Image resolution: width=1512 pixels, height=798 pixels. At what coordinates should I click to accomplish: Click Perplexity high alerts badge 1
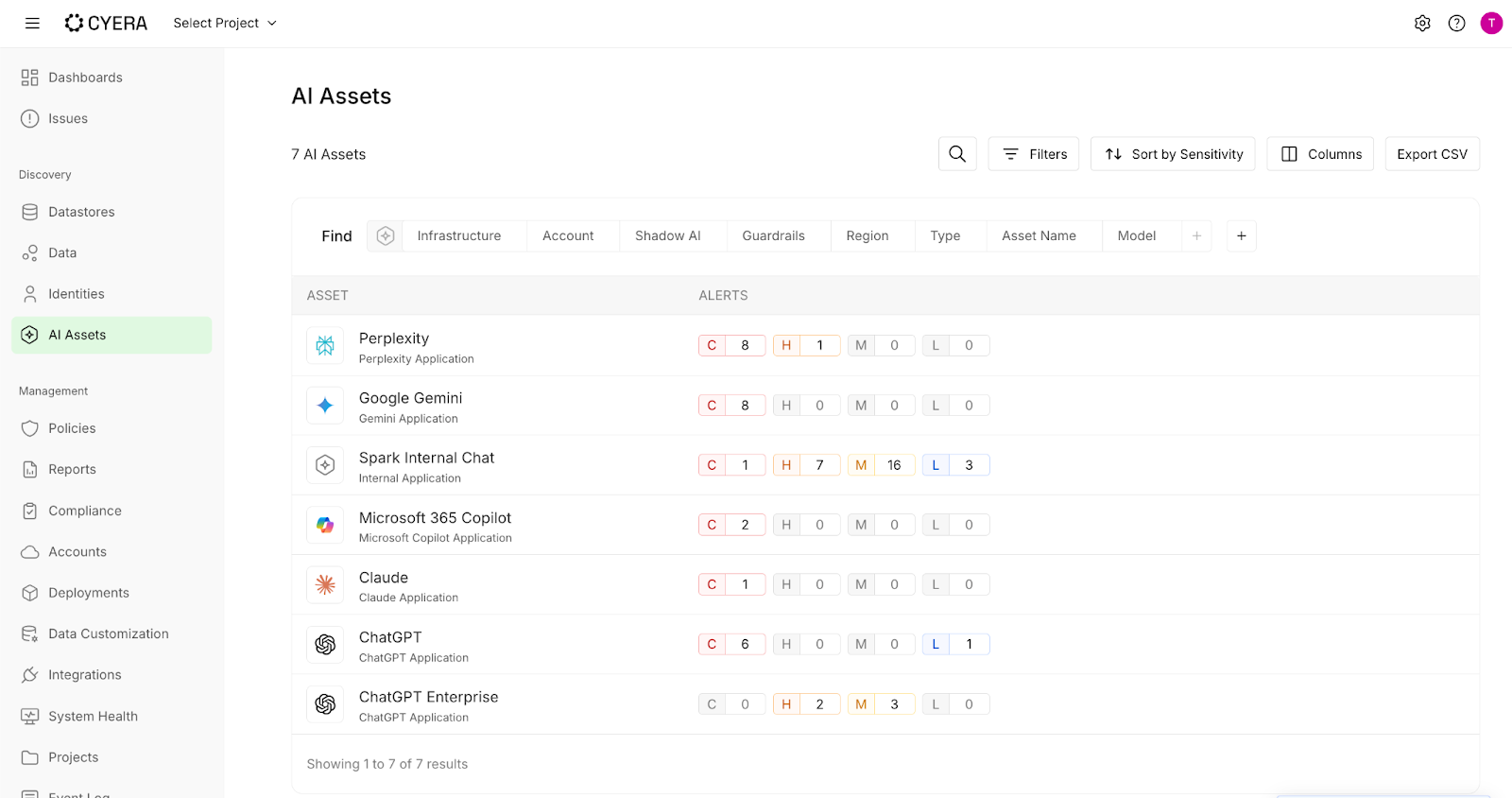(x=806, y=345)
